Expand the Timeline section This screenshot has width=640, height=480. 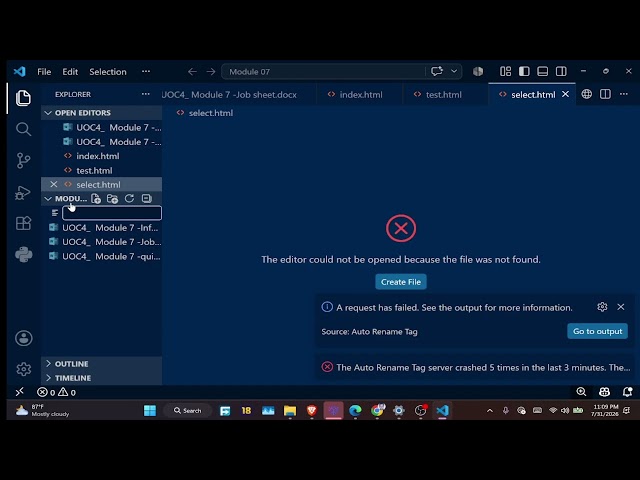pos(102,378)
